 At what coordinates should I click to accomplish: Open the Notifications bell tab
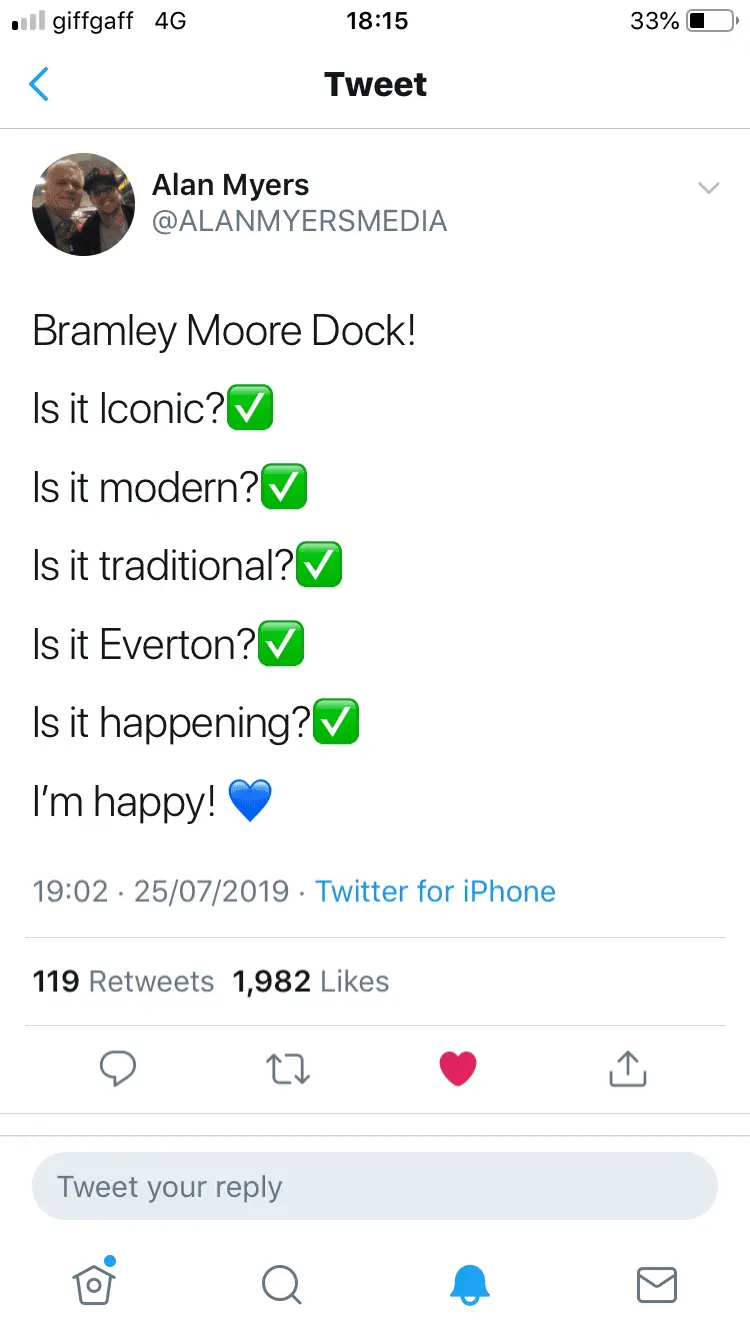pos(468,1284)
